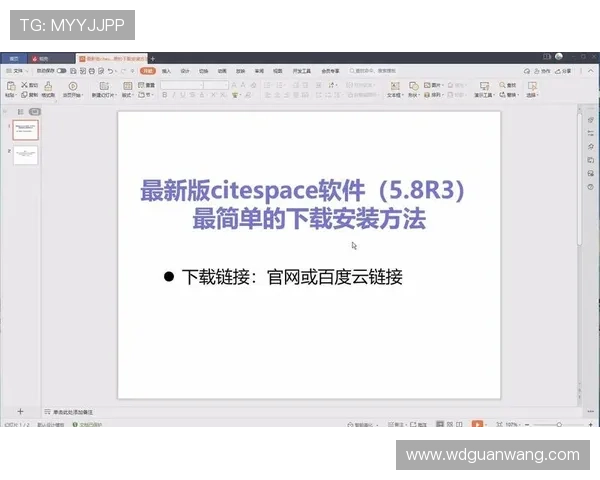Click the Text Box tool icon
This screenshot has height=480, width=600.
click(392, 87)
